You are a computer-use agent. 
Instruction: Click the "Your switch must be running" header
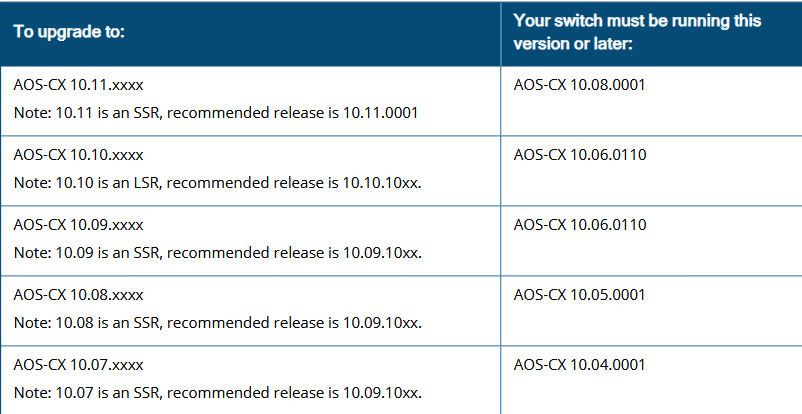click(637, 20)
